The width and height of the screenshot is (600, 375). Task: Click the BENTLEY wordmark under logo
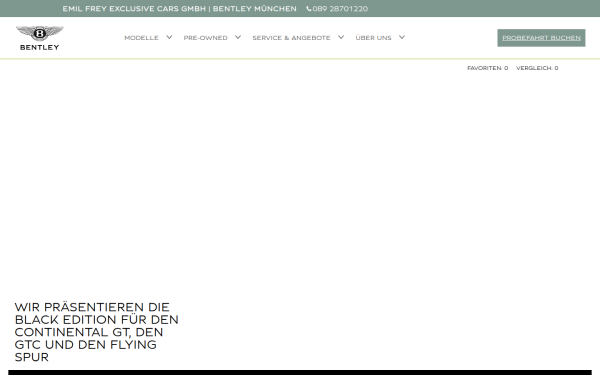39,47
